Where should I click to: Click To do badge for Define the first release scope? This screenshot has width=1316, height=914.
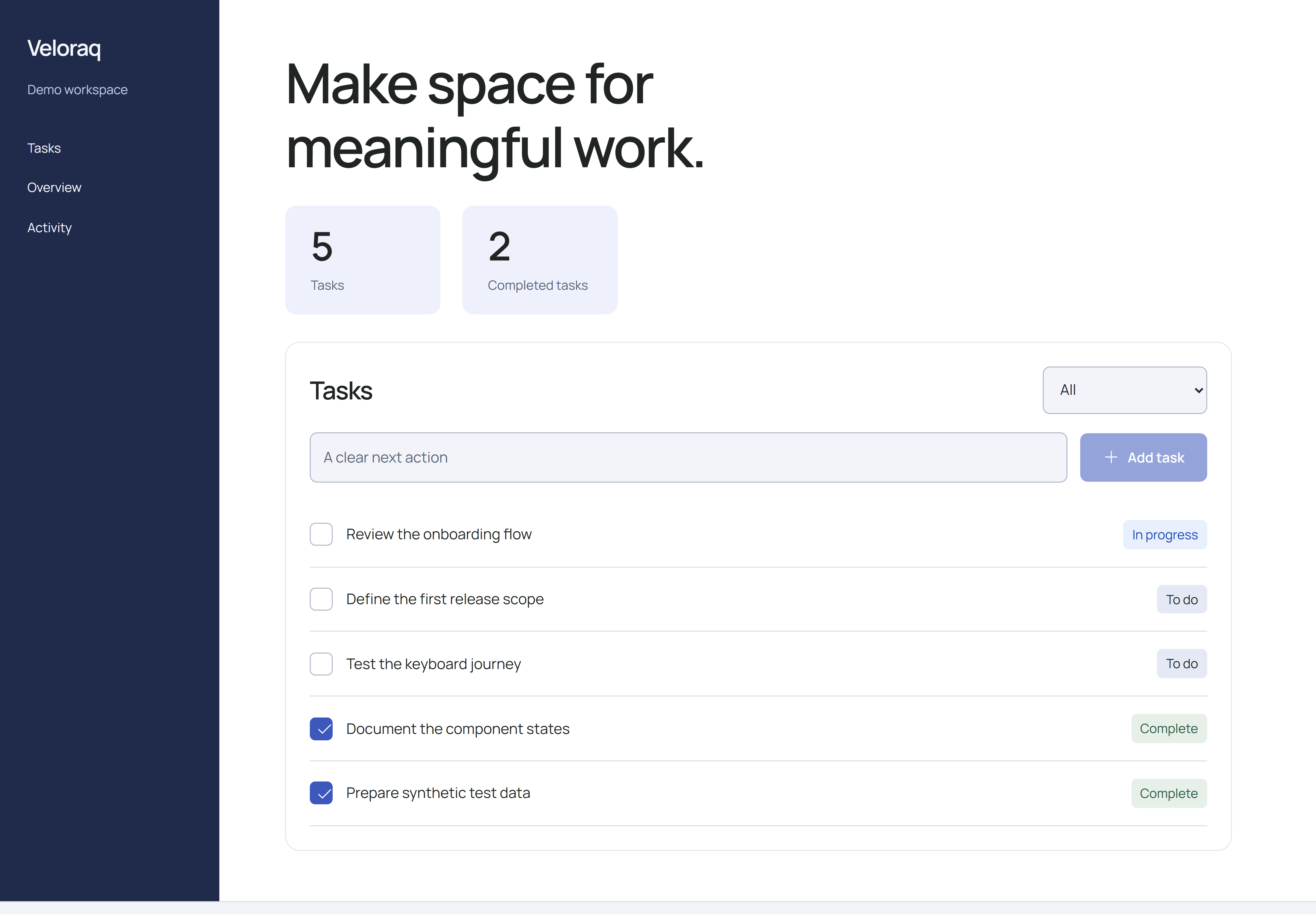[x=1181, y=599]
